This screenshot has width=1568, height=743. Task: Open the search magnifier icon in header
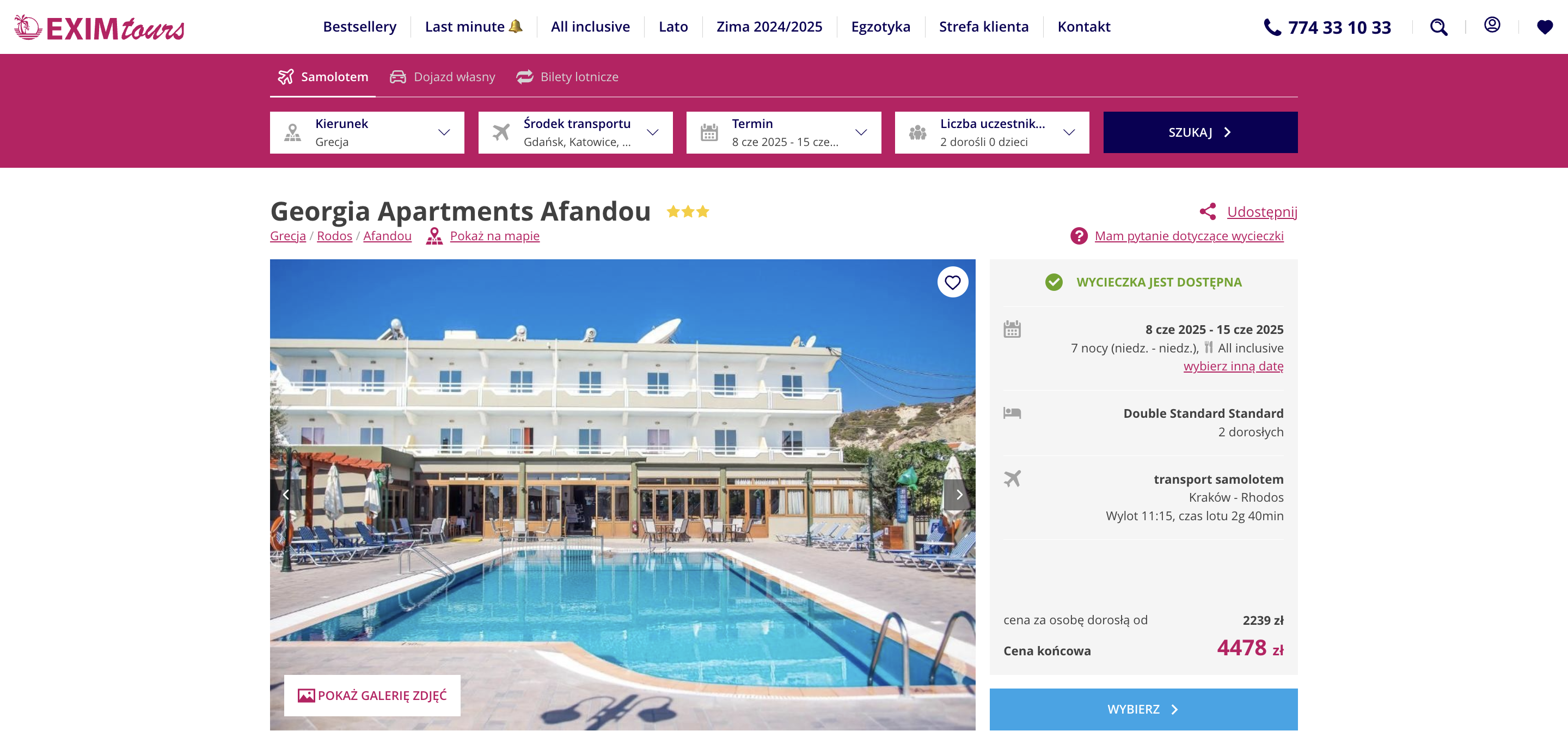point(1438,27)
